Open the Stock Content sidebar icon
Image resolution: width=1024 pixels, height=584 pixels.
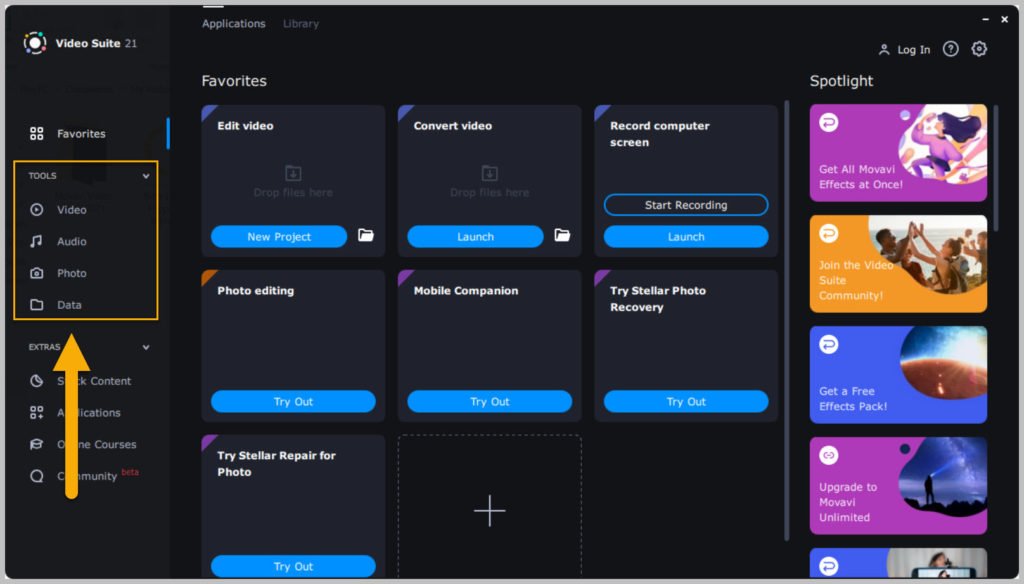click(x=37, y=381)
